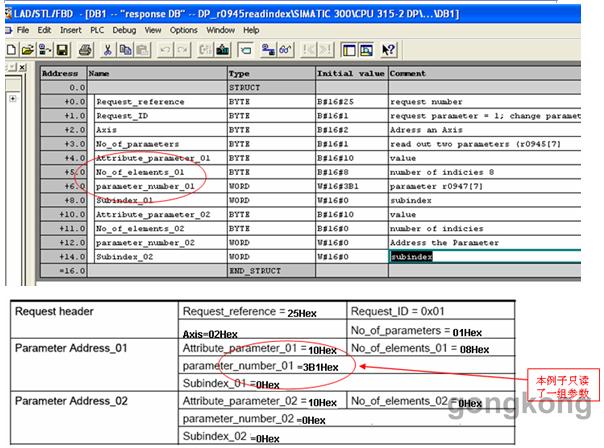Screen dimensions: 604x448
Task: Print the block using the printer icon
Action: [x=85, y=50]
